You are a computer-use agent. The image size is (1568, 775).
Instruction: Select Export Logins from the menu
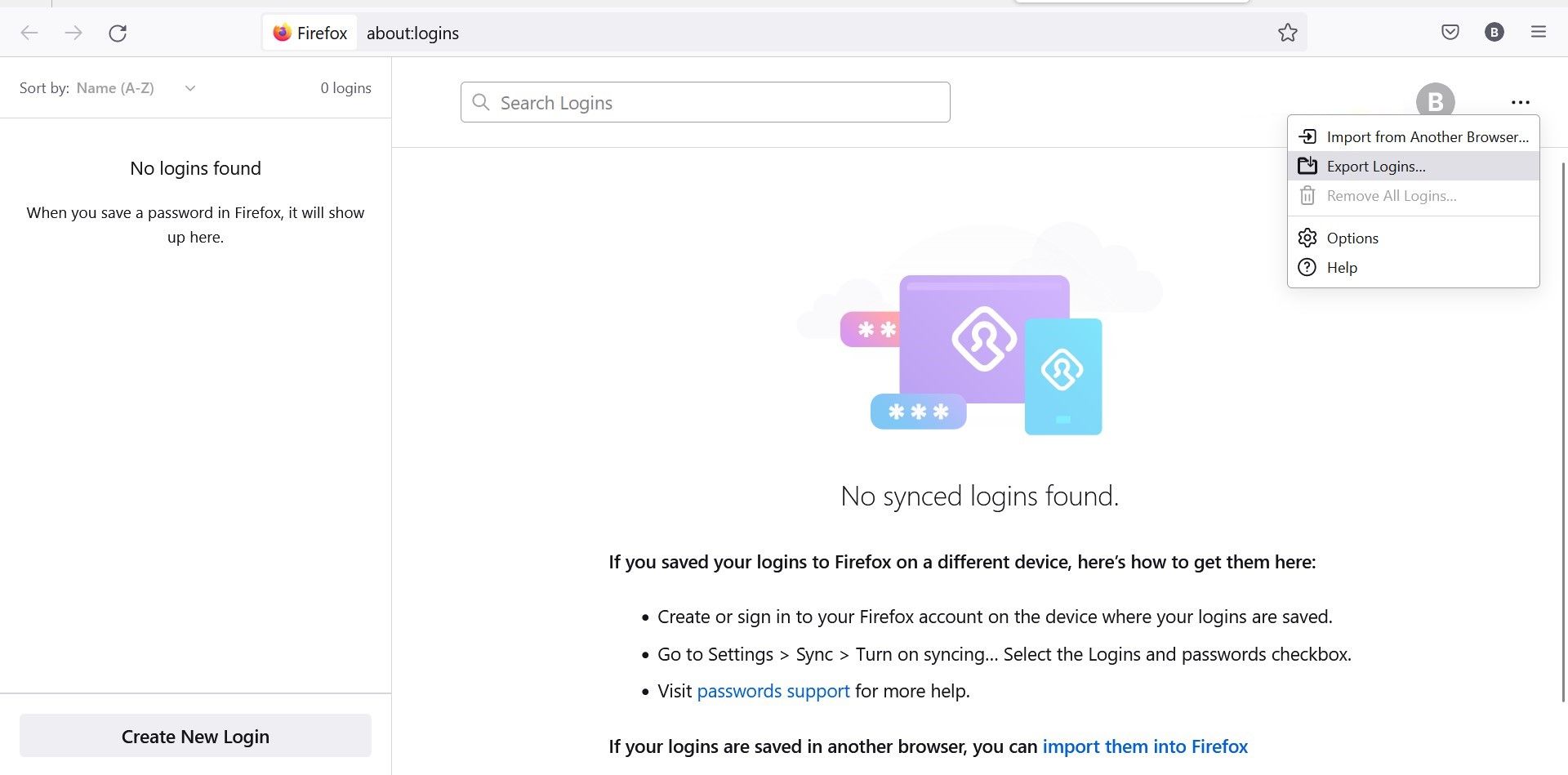1376,166
